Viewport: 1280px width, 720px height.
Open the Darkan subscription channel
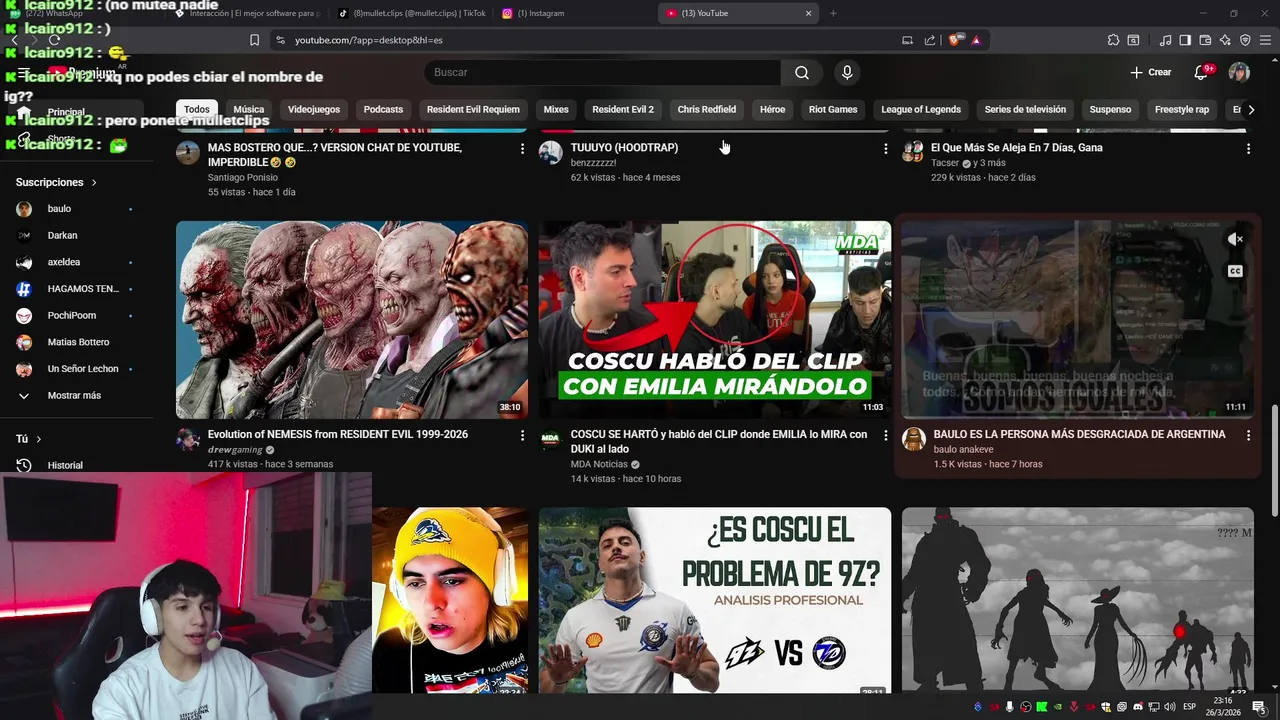[x=76, y=235]
